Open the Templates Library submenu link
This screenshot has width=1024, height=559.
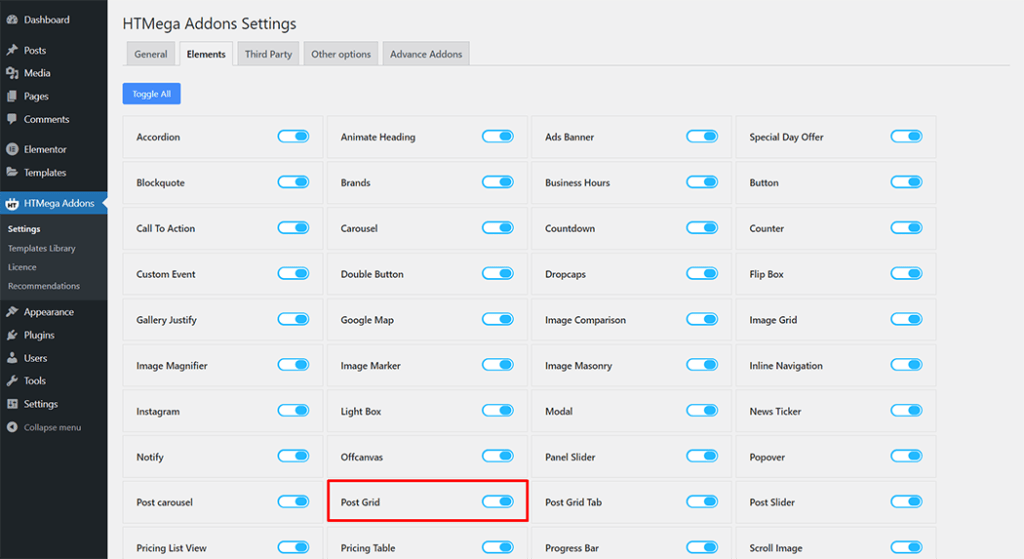[x=42, y=248]
